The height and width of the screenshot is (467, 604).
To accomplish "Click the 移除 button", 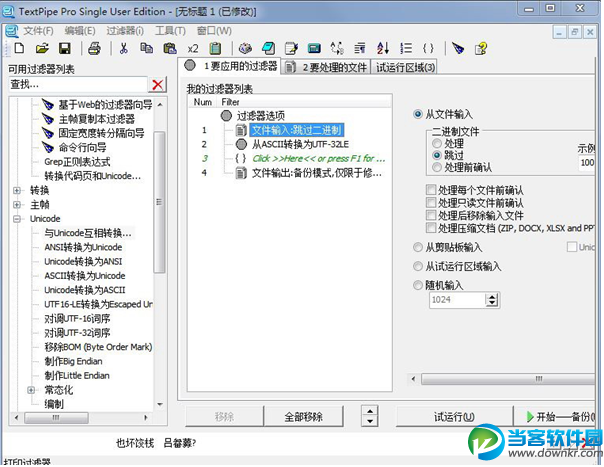I will [x=224, y=417].
